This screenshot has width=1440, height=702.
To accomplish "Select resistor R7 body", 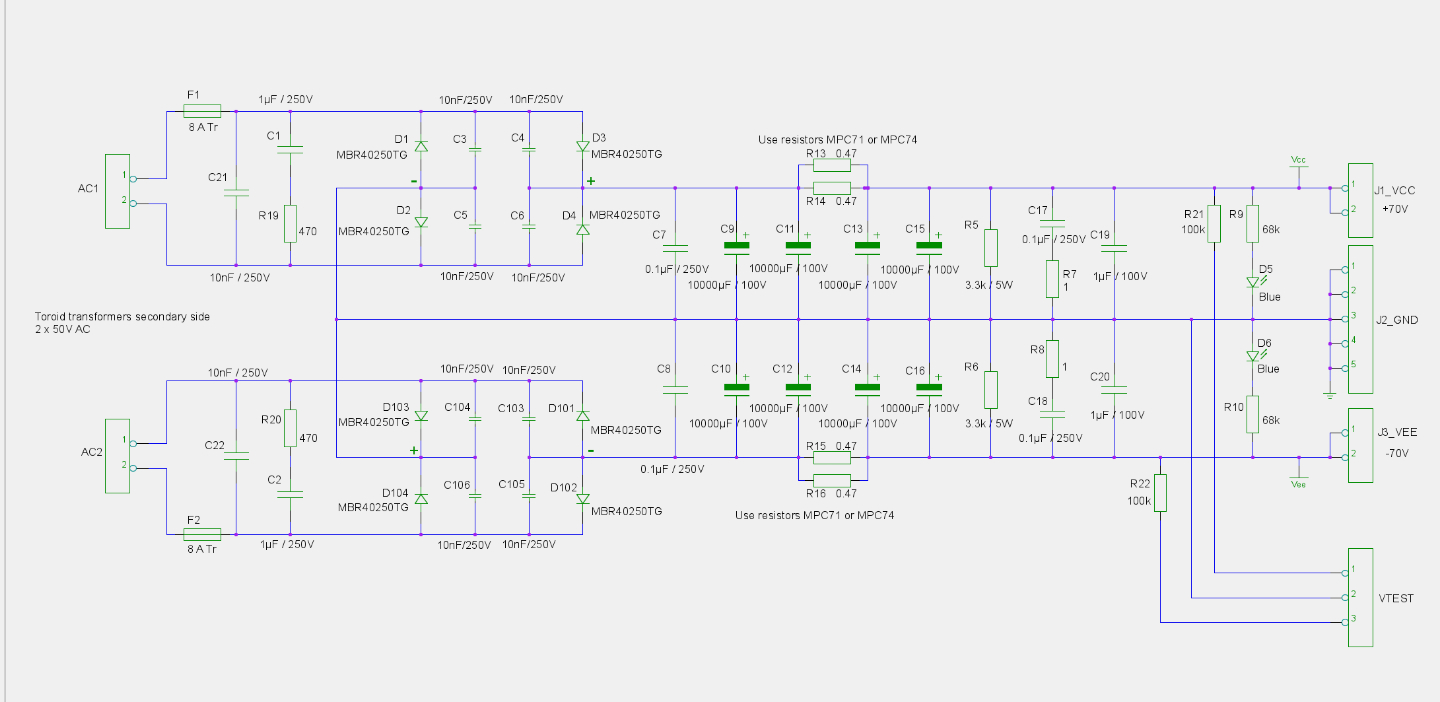I will [1052, 279].
